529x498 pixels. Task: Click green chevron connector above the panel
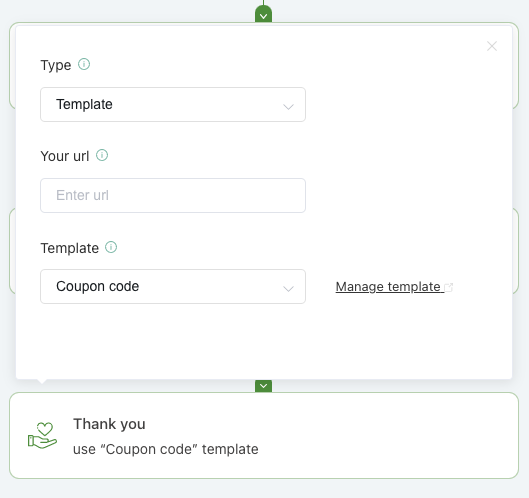[x=263, y=15]
